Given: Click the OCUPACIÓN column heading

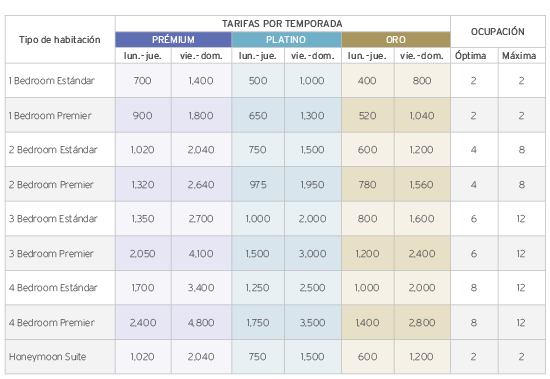Looking at the screenshot, I should coord(498,32).
